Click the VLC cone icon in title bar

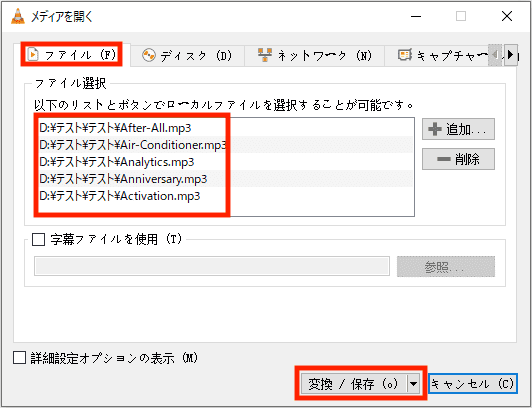click(x=18, y=16)
